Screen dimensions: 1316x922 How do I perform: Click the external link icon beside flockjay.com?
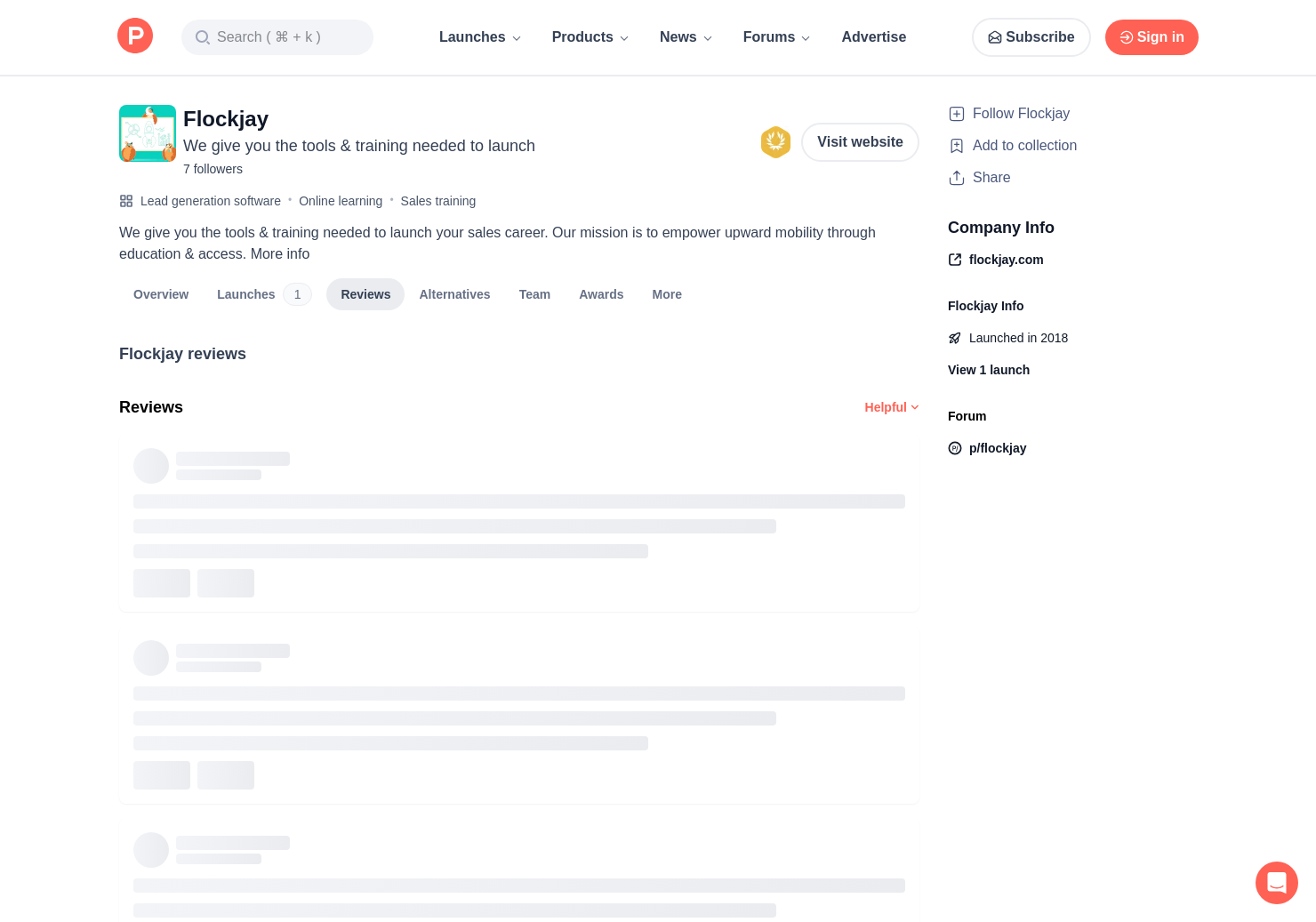955,260
